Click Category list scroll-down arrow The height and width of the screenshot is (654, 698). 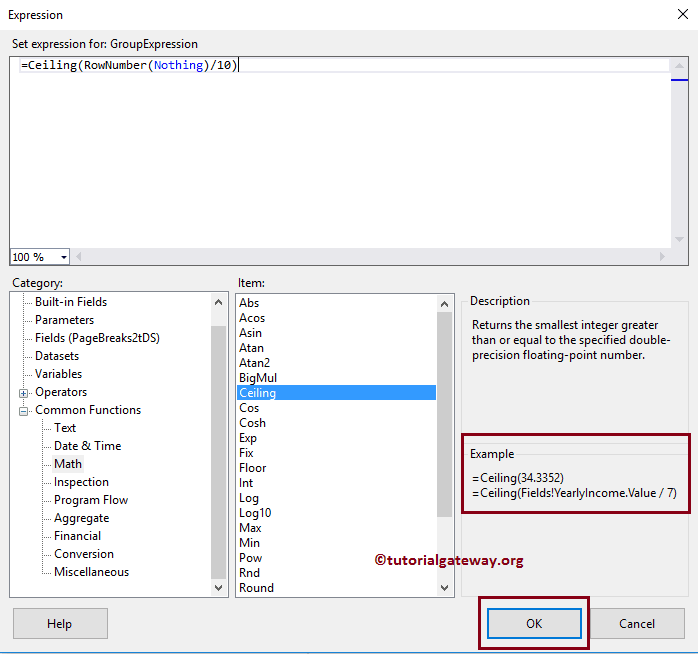(218, 588)
